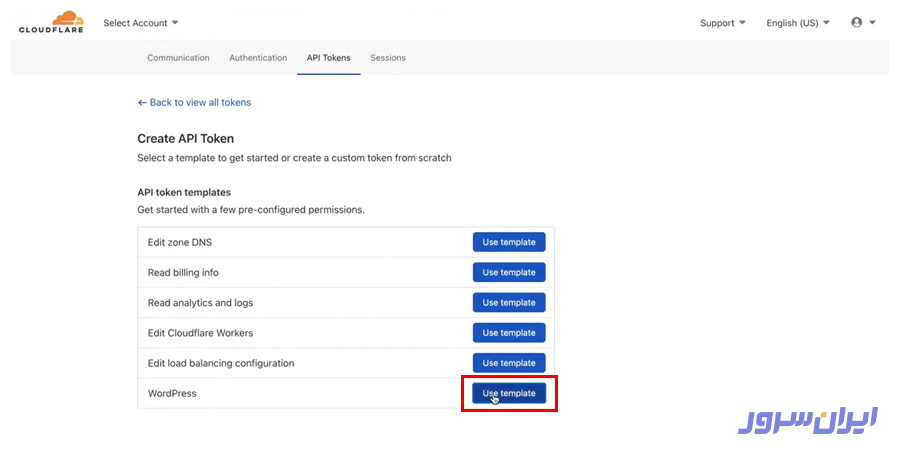Select the API Tokens tab
The height and width of the screenshot is (450, 900).
point(329,58)
